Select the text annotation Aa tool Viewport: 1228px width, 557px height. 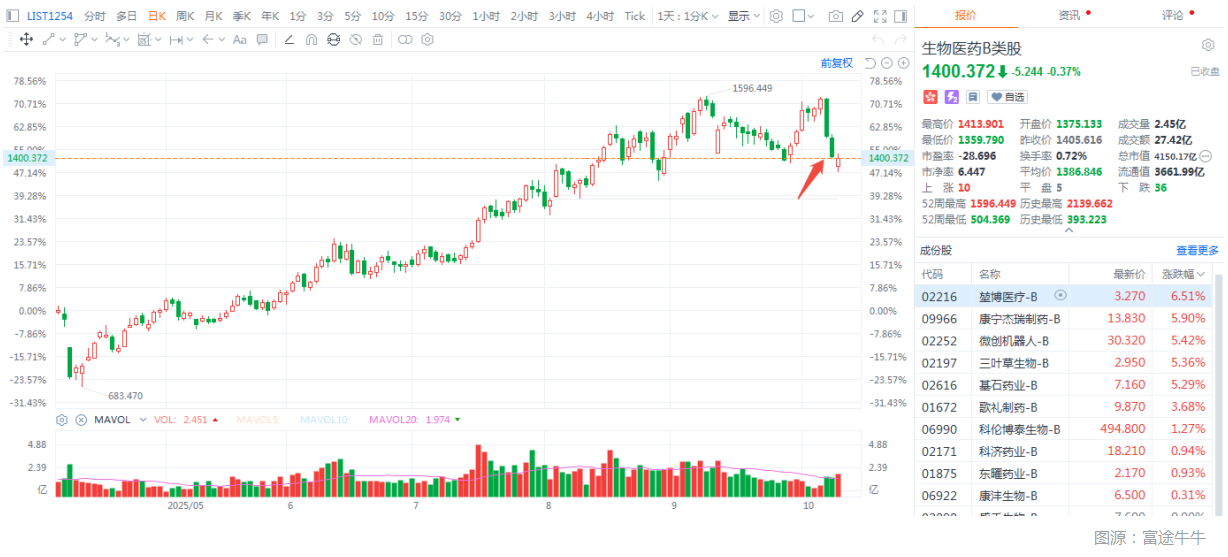(239, 39)
